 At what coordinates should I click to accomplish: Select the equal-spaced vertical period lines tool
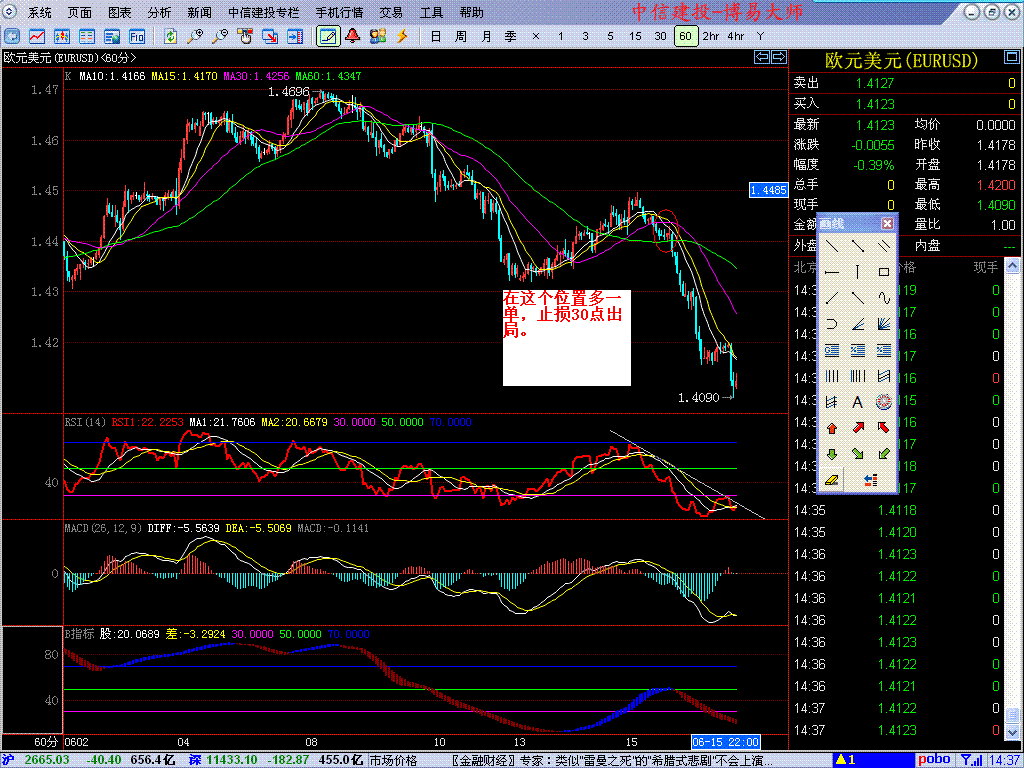(x=832, y=376)
